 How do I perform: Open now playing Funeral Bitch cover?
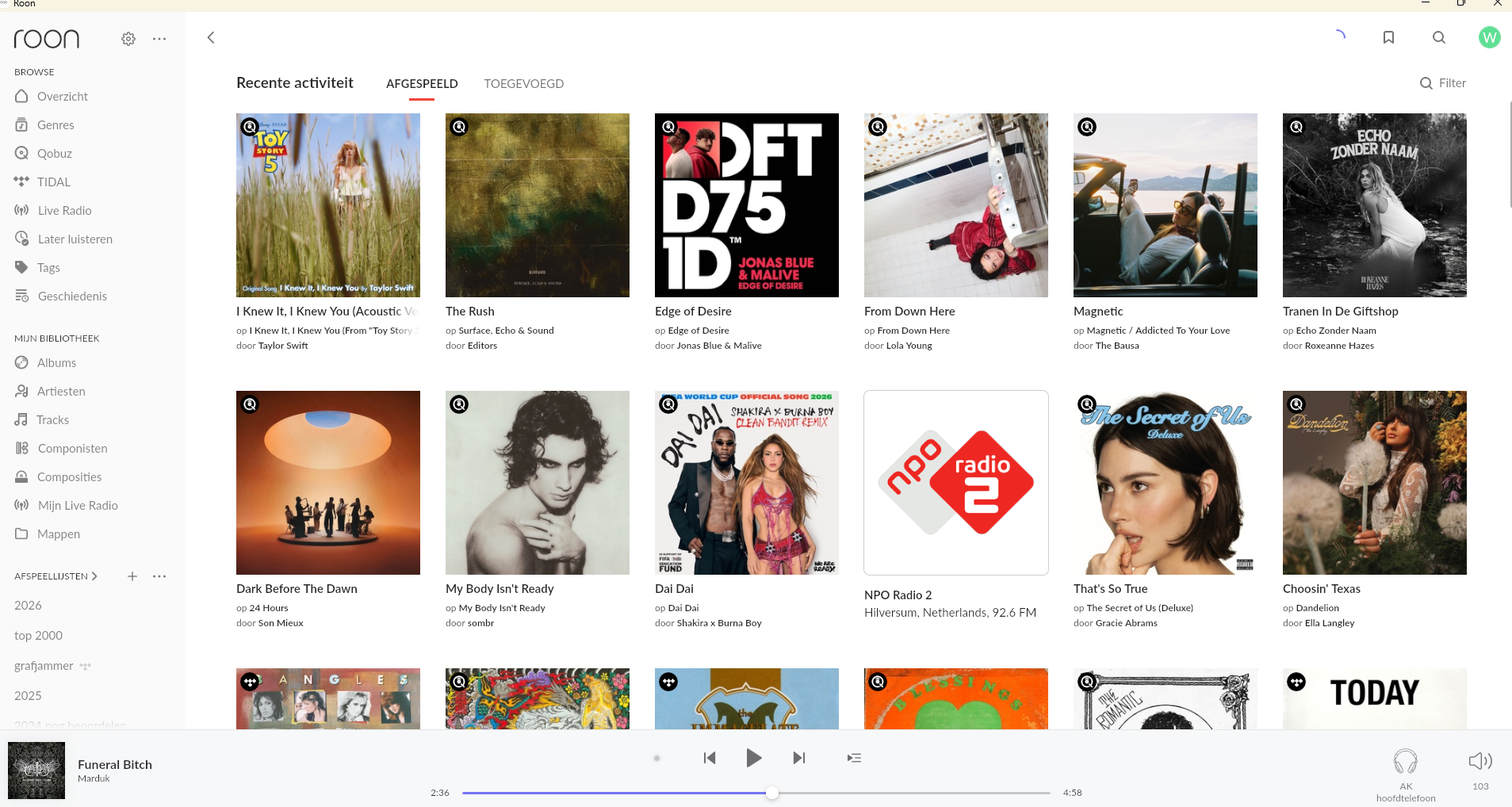point(36,771)
